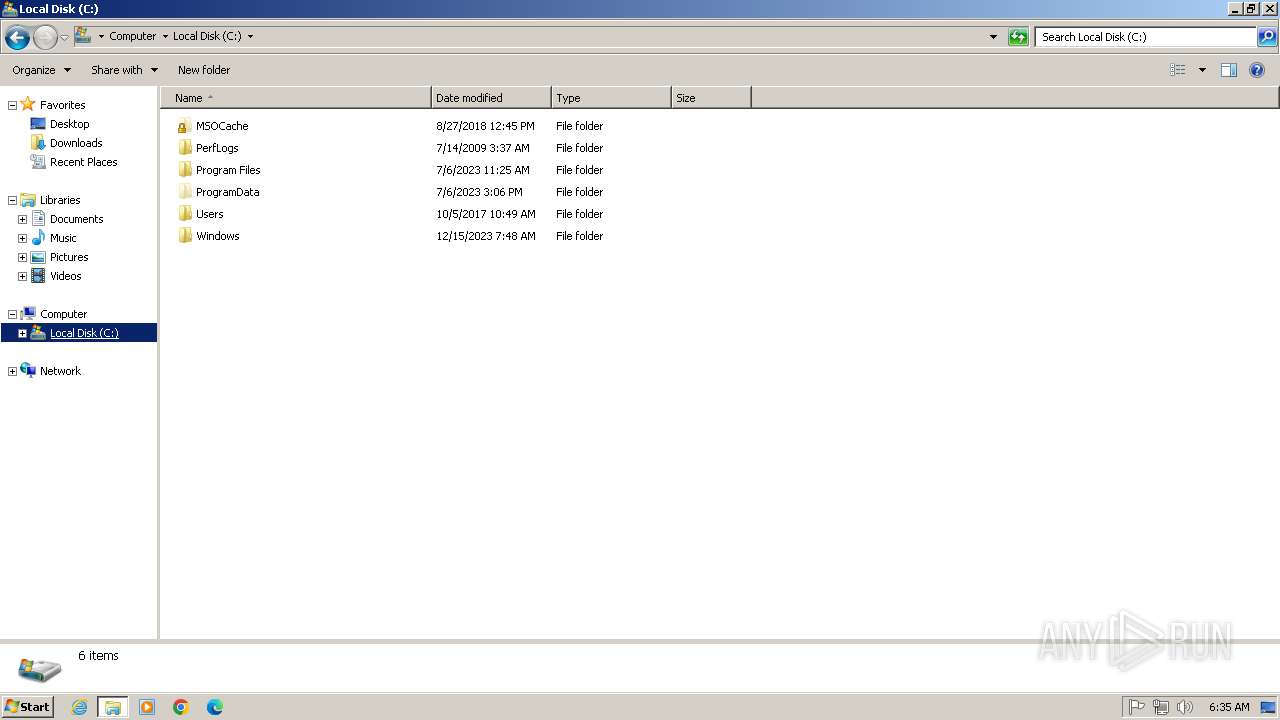This screenshot has height=720, width=1280.
Task: Go back with the Back arrow button
Action: tap(17, 38)
